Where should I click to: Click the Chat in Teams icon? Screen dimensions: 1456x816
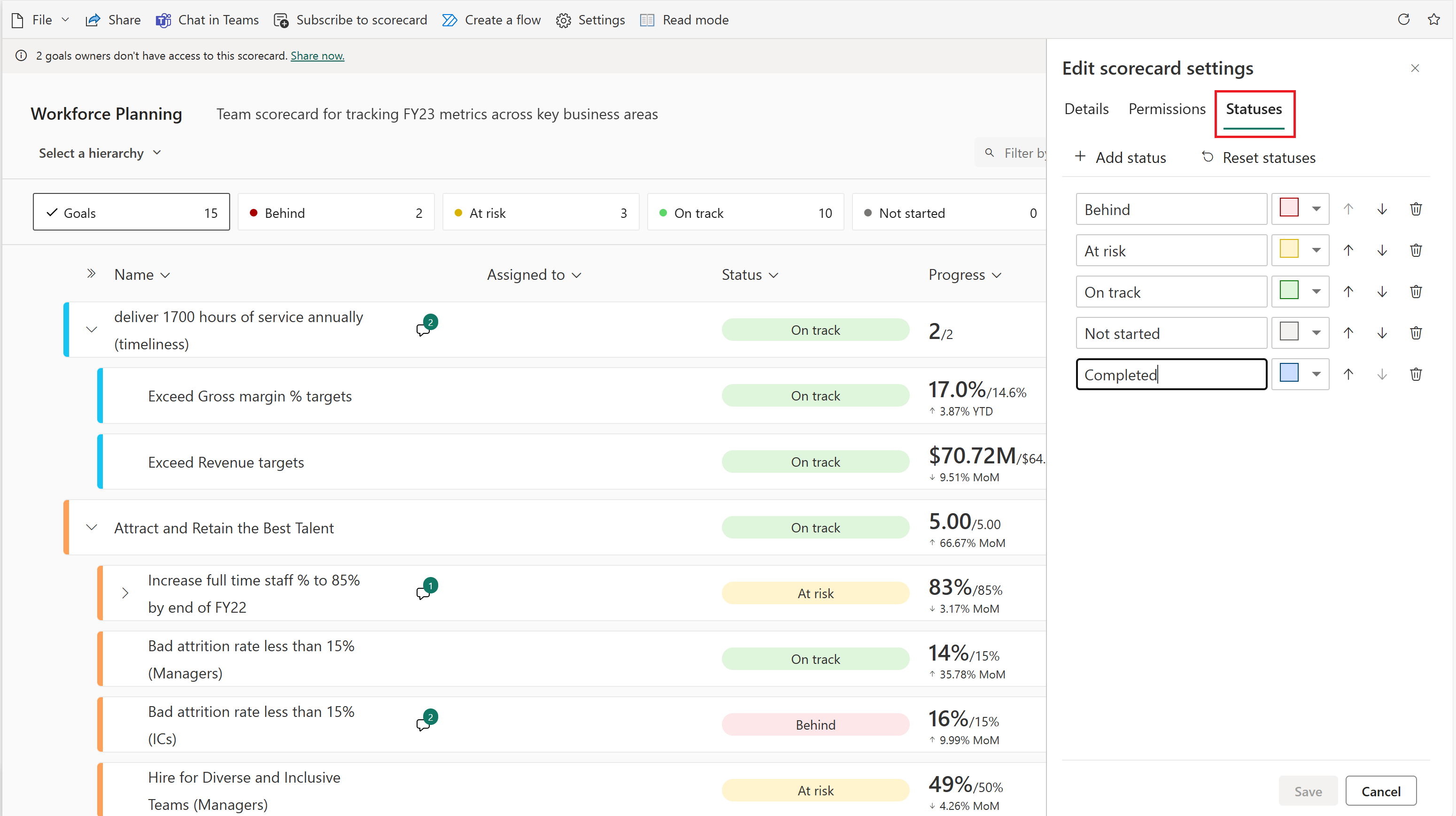(162, 18)
